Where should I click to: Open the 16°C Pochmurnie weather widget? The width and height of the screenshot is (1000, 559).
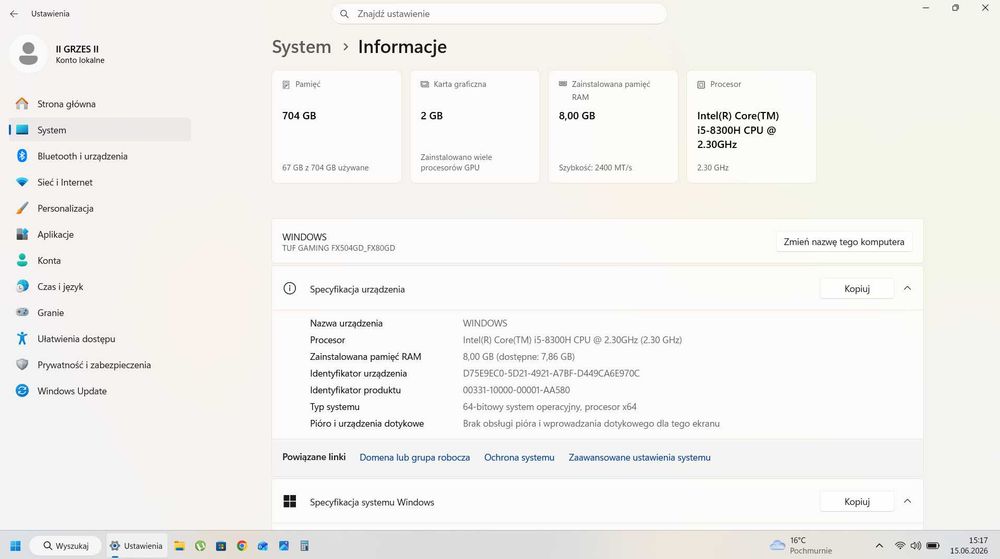pos(801,546)
